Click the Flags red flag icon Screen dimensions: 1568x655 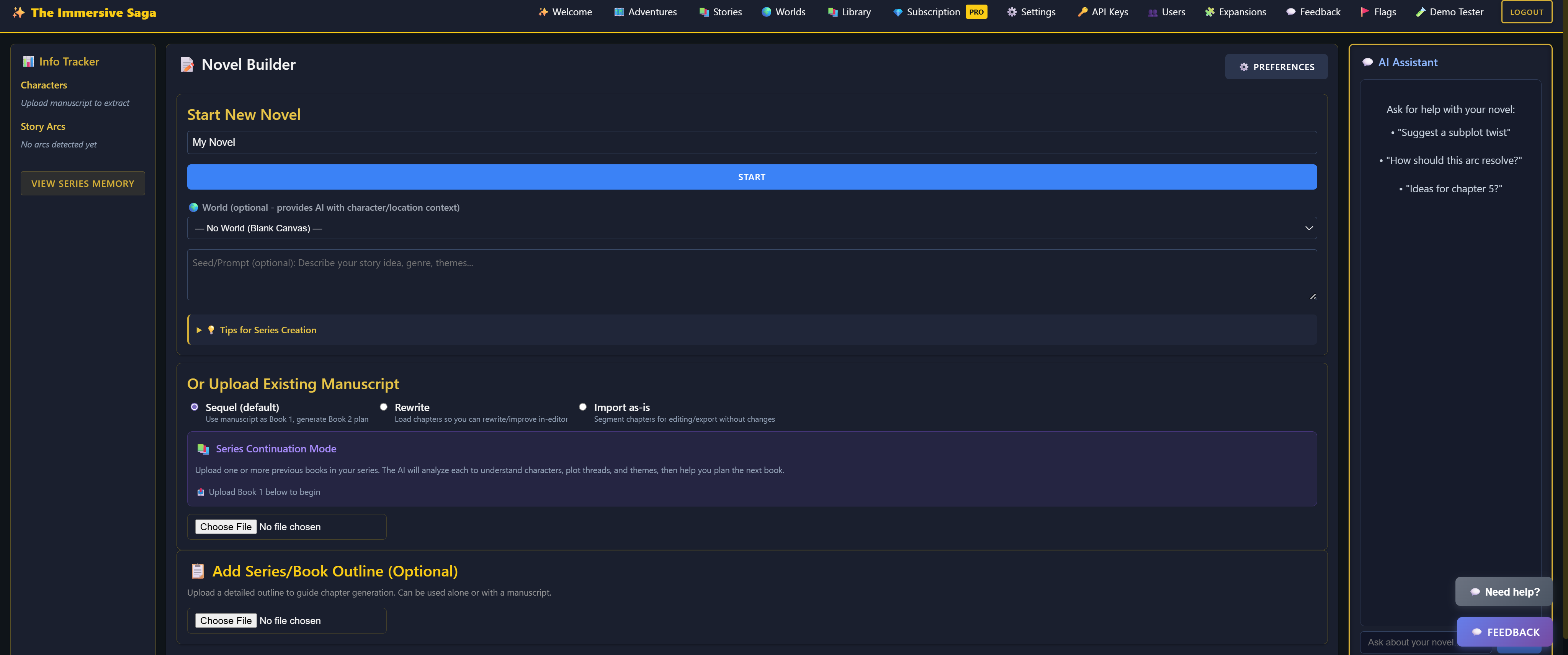pyautogui.click(x=1365, y=11)
